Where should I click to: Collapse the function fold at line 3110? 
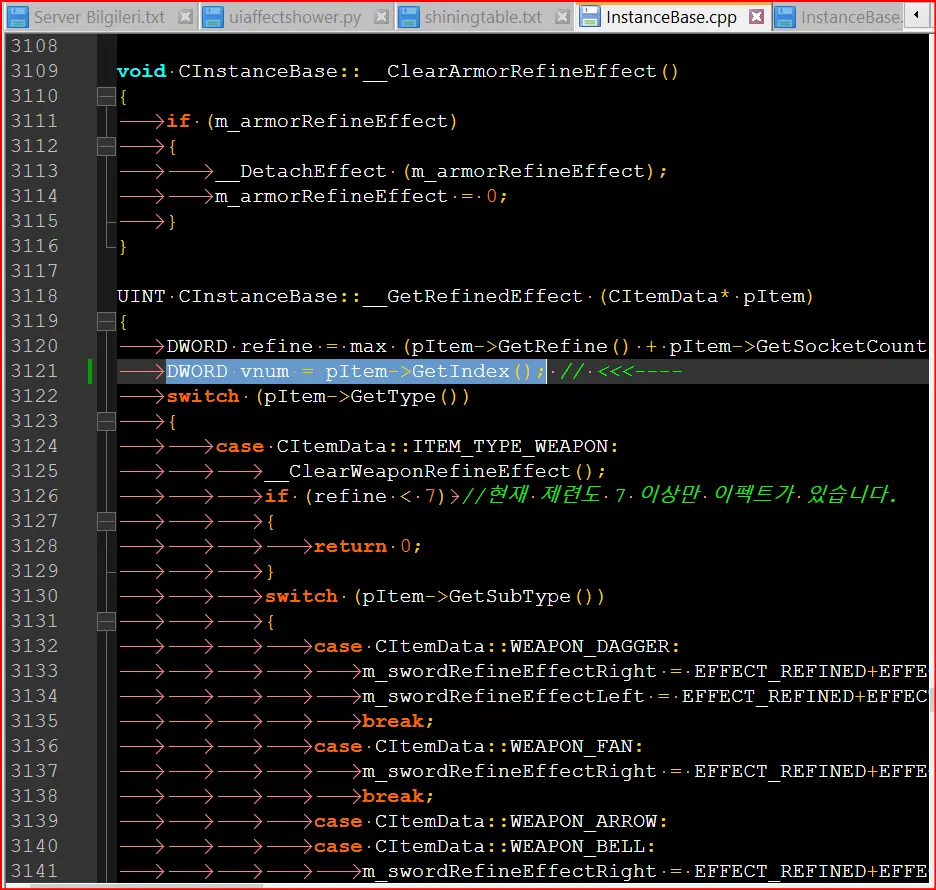coord(106,96)
